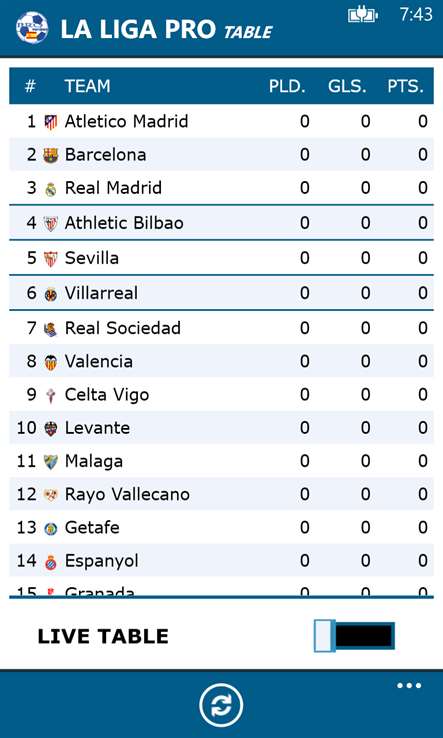Tap the Espanyol crest icon
This screenshot has width=443, height=738.
tap(50, 562)
